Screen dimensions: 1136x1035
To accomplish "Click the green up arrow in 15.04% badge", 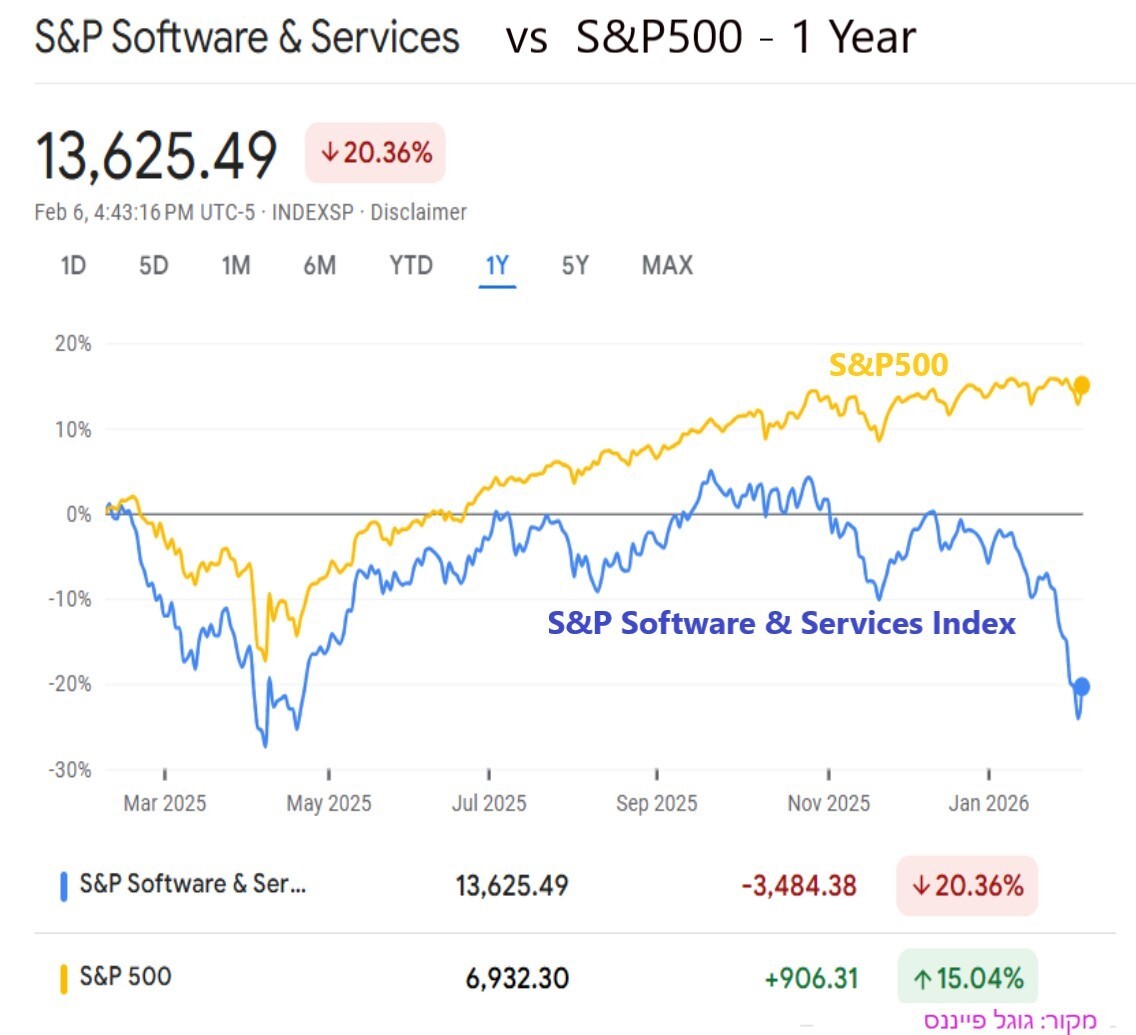I will (922, 977).
